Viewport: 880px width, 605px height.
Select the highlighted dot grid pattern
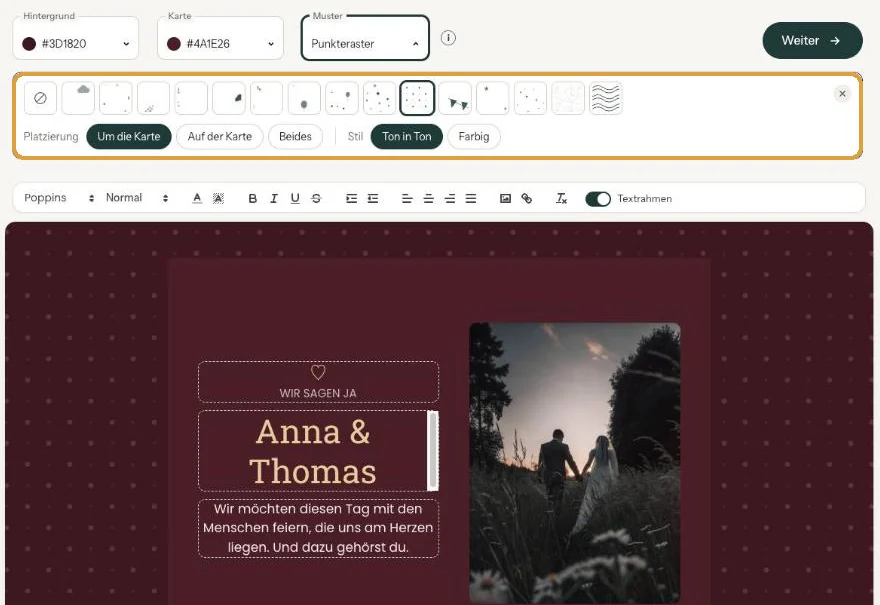[417, 98]
